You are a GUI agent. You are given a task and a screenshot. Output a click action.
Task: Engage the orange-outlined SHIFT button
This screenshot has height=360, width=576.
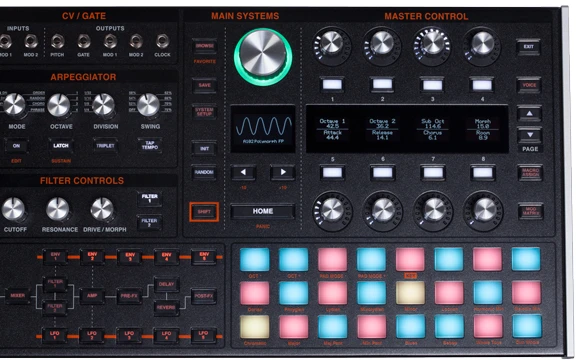tap(204, 212)
